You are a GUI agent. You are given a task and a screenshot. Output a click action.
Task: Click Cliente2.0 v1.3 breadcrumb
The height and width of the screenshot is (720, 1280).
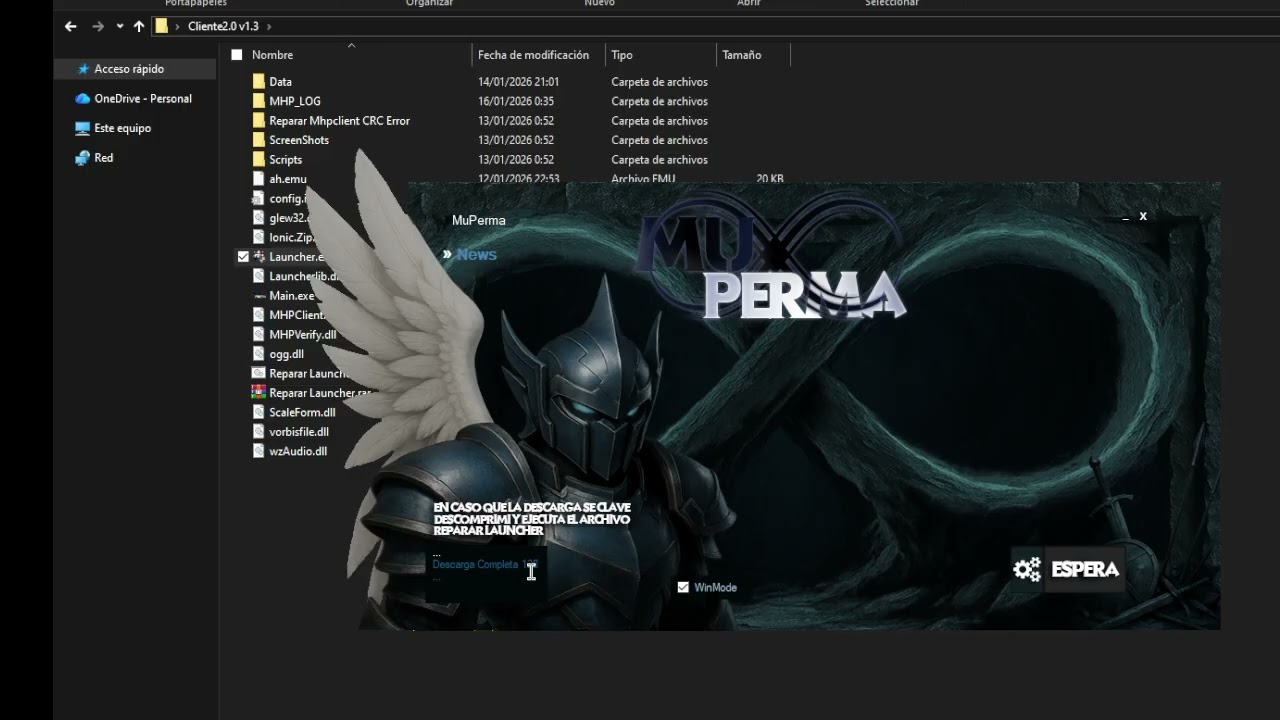pos(223,26)
